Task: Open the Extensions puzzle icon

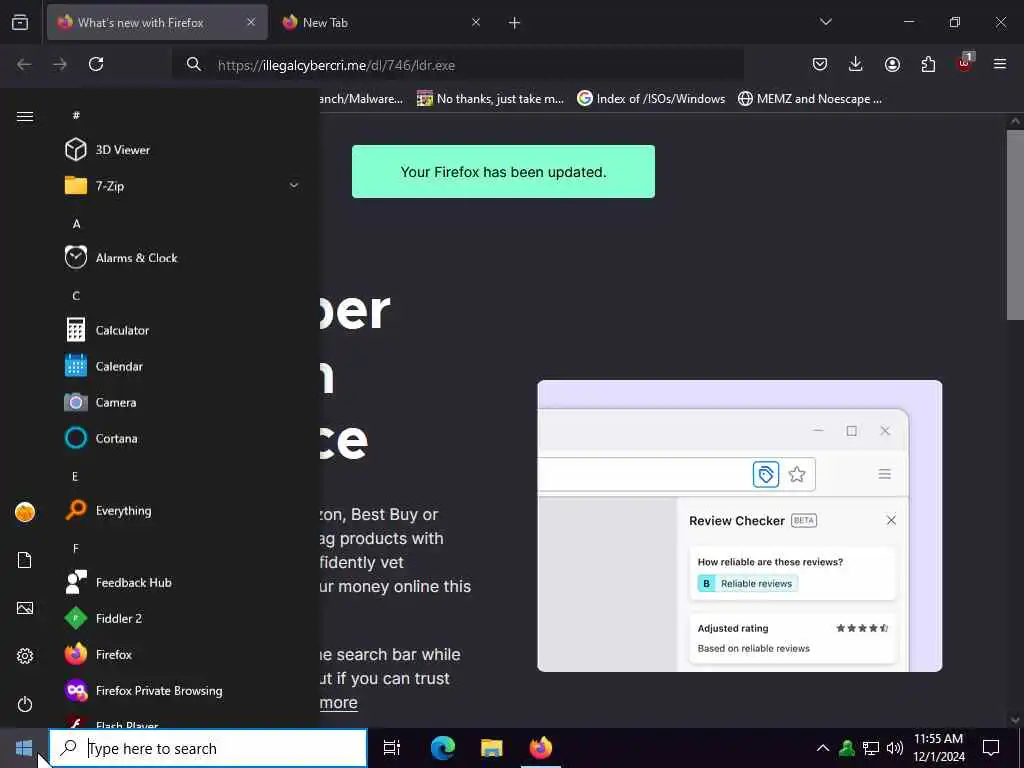Action: coord(928,64)
